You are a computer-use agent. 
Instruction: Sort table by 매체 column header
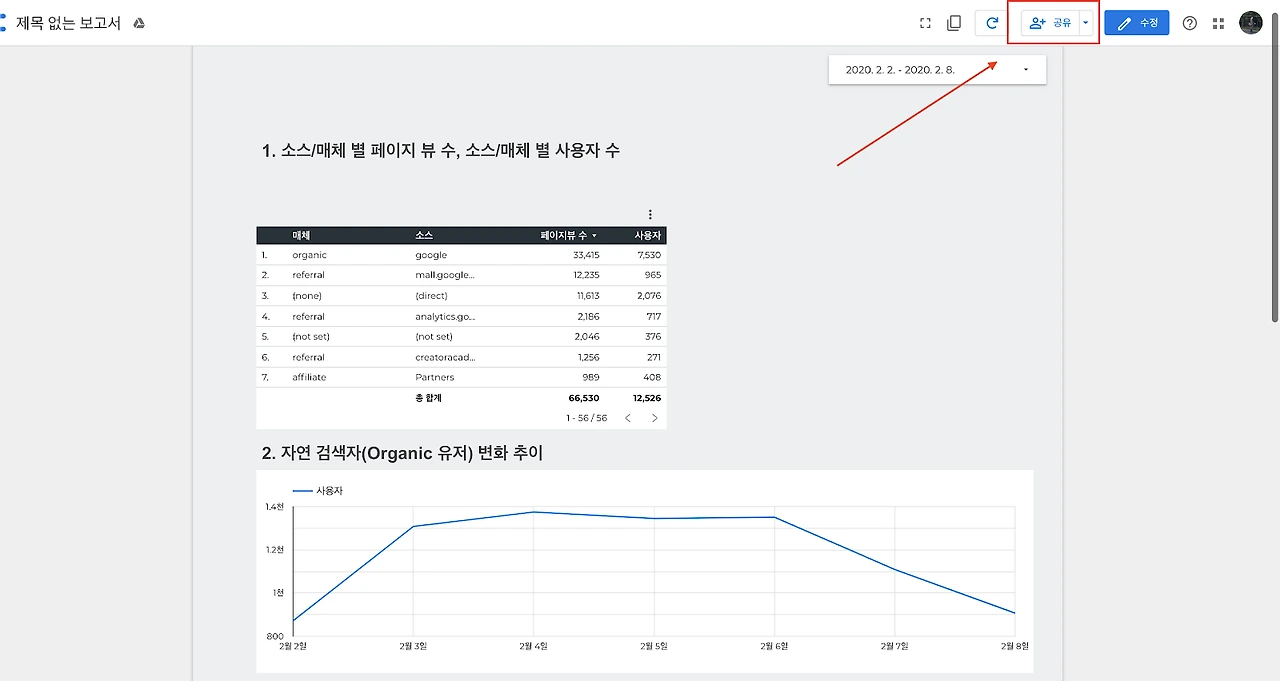point(301,235)
